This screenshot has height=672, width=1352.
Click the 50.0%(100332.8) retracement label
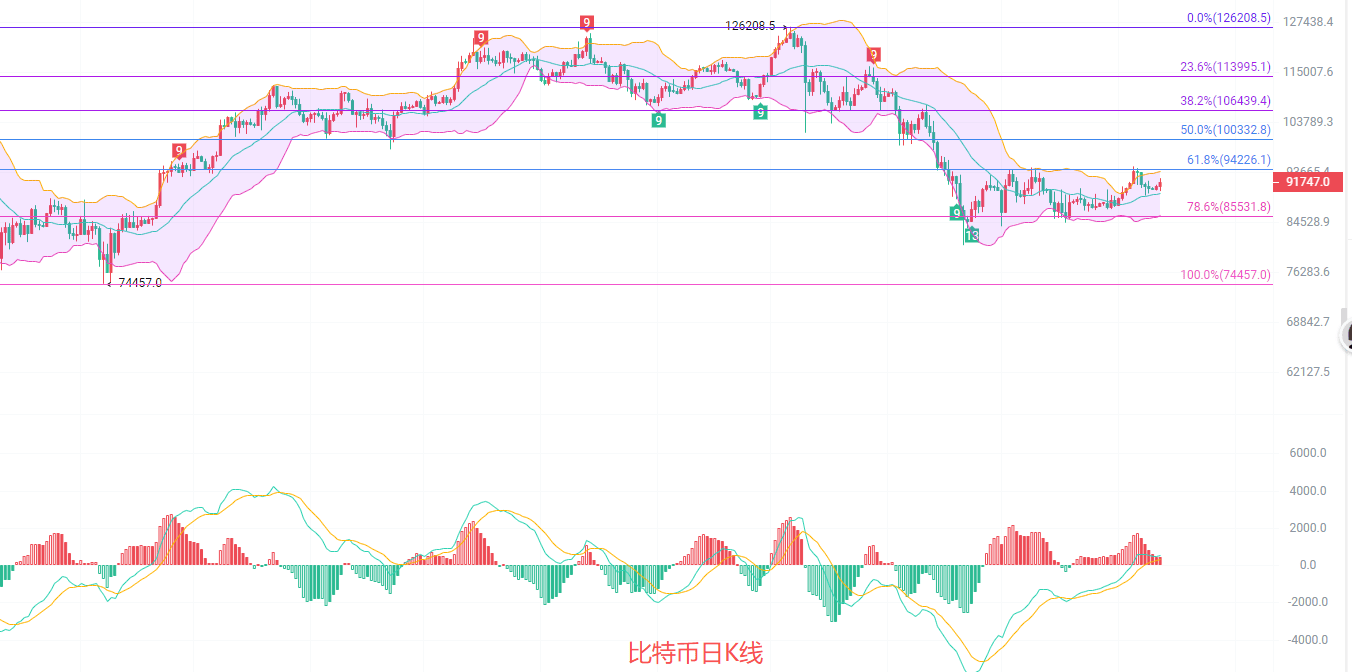[1225, 130]
